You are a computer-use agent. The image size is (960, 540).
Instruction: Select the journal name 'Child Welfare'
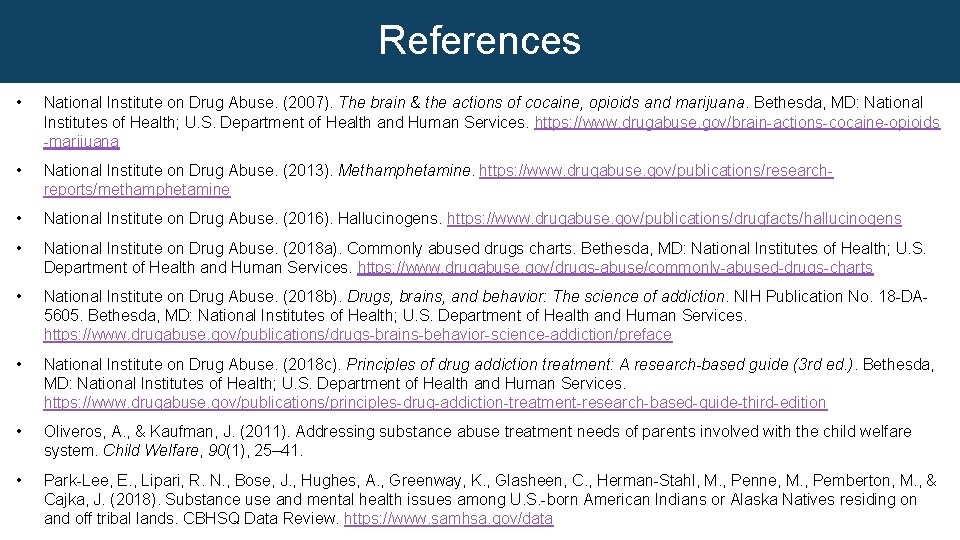(151, 451)
